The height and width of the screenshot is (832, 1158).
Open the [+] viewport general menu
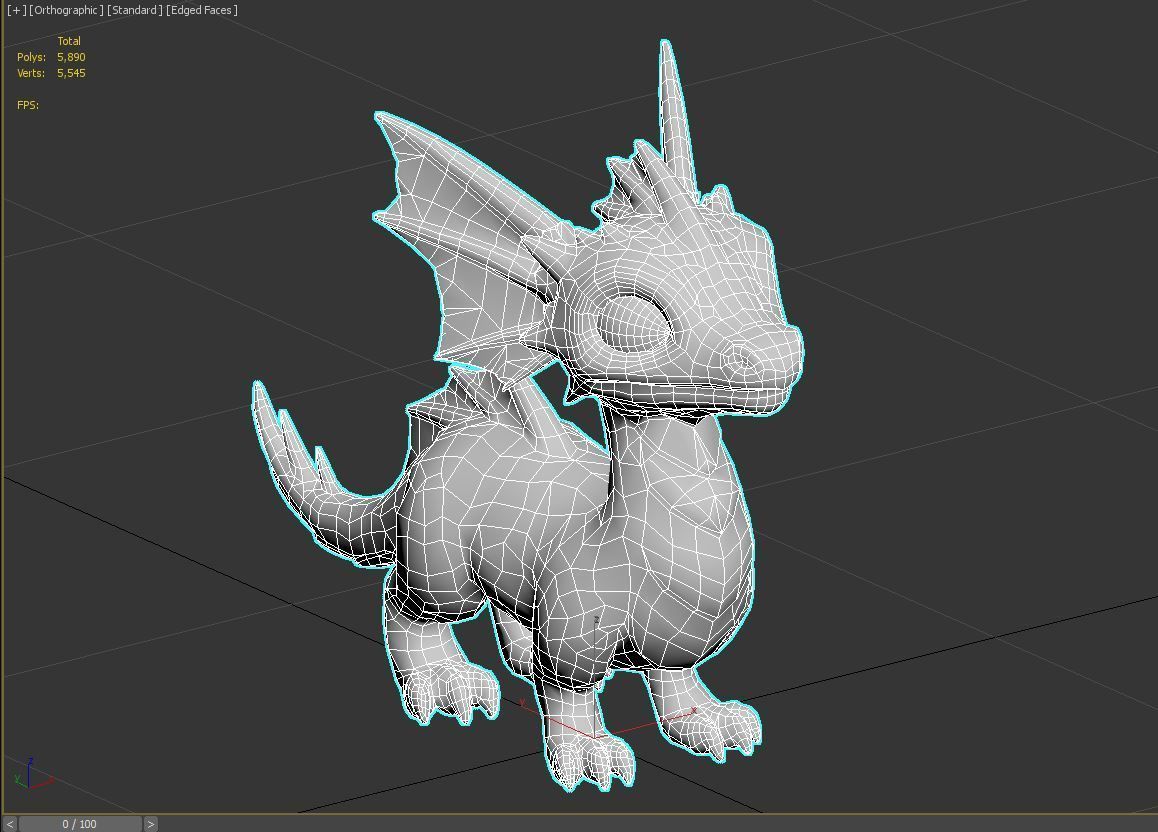(16, 10)
